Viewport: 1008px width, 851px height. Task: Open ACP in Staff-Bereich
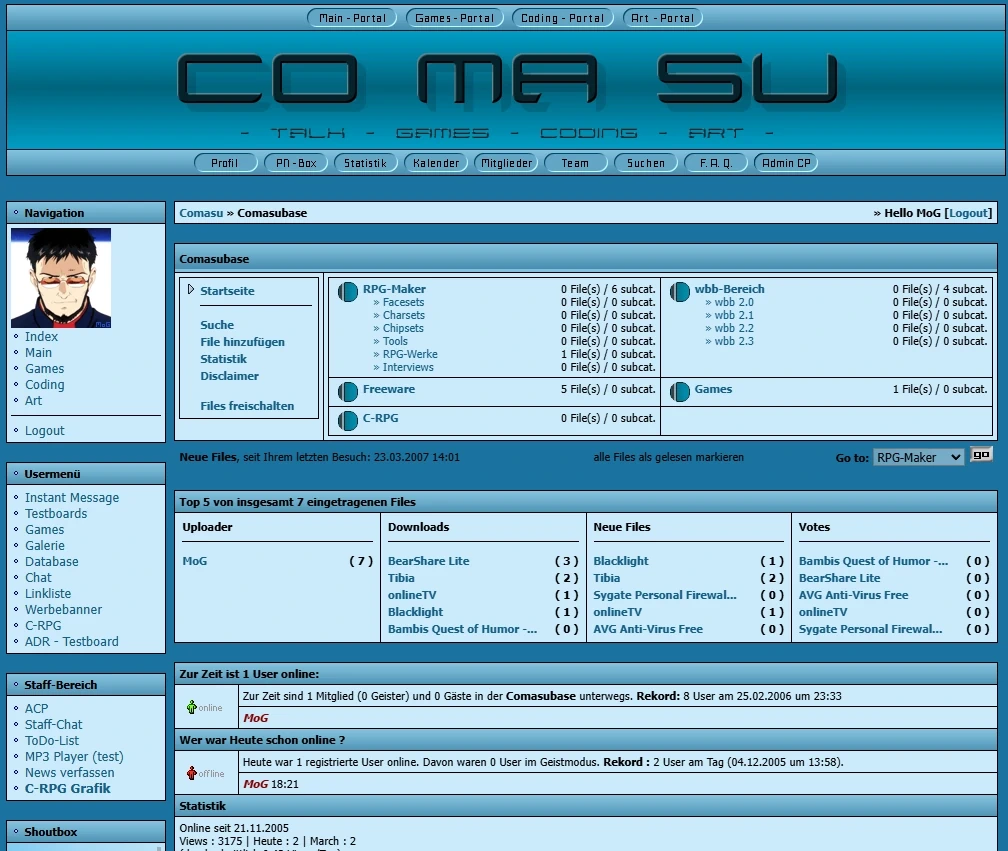[36, 708]
